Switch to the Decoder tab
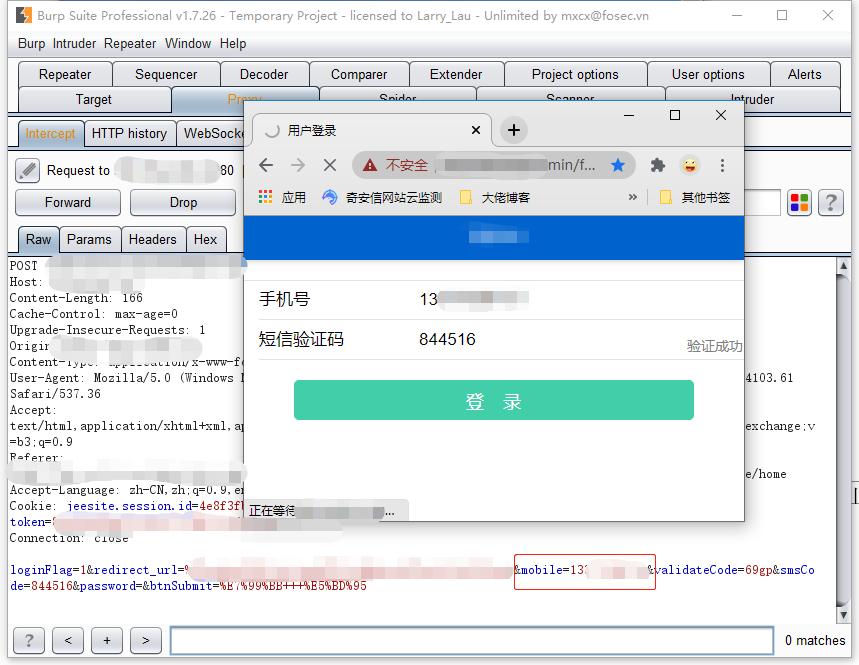859x665 pixels. [264, 73]
